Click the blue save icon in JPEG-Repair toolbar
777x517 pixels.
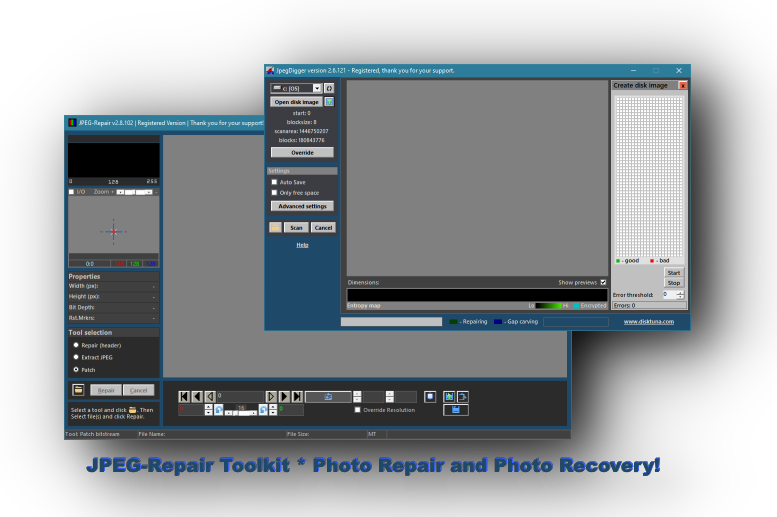pyautogui.click(x=455, y=410)
